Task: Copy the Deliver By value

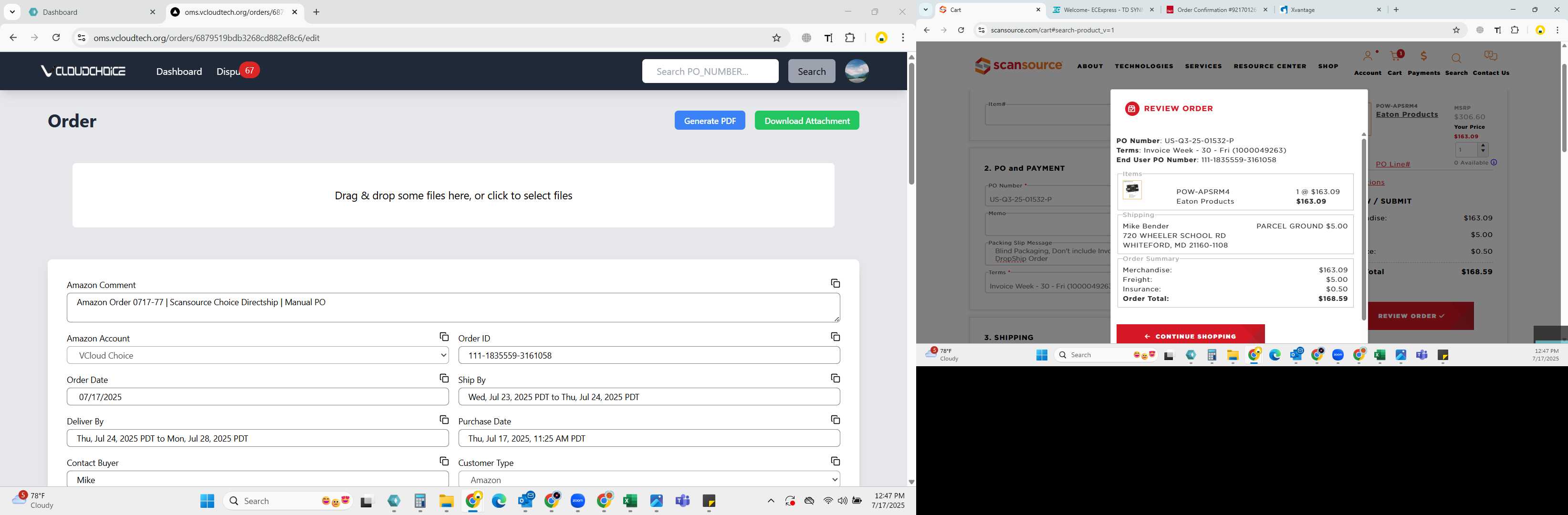Action: (444, 420)
